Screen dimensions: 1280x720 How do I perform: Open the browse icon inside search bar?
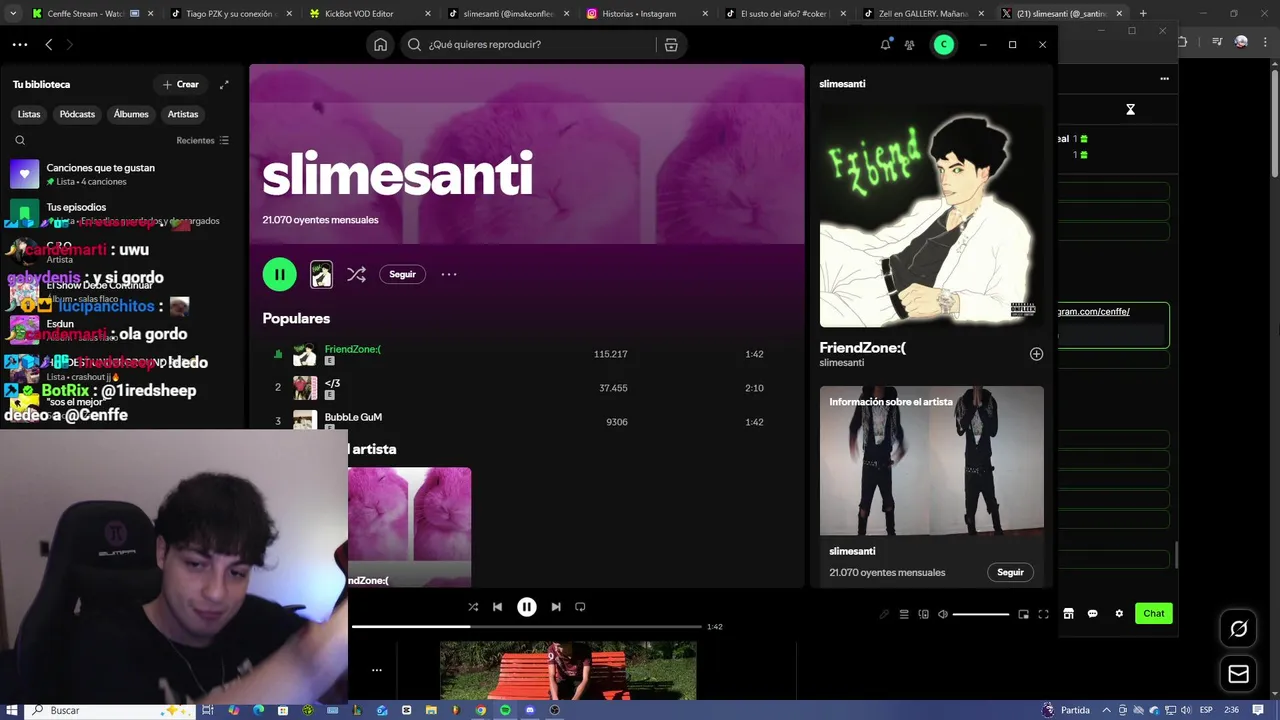(671, 44)
